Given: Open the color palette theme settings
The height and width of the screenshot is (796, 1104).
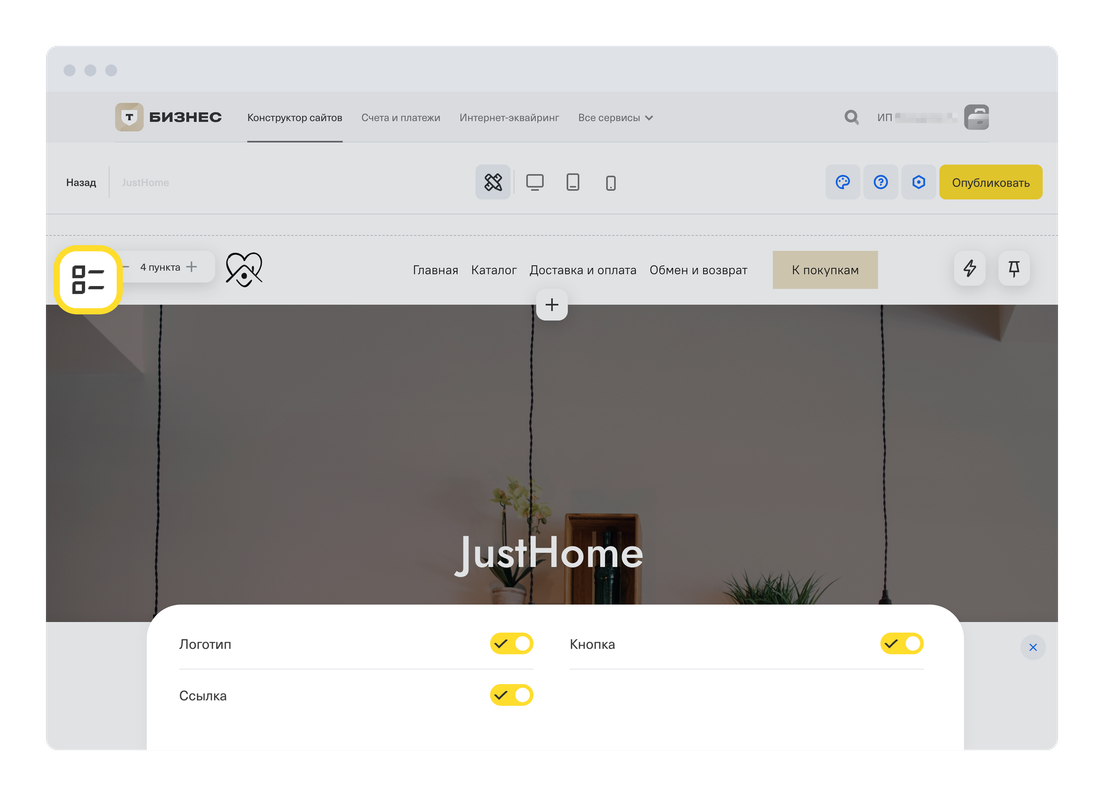Looking at the screenshot, I should tap(842, 182).
